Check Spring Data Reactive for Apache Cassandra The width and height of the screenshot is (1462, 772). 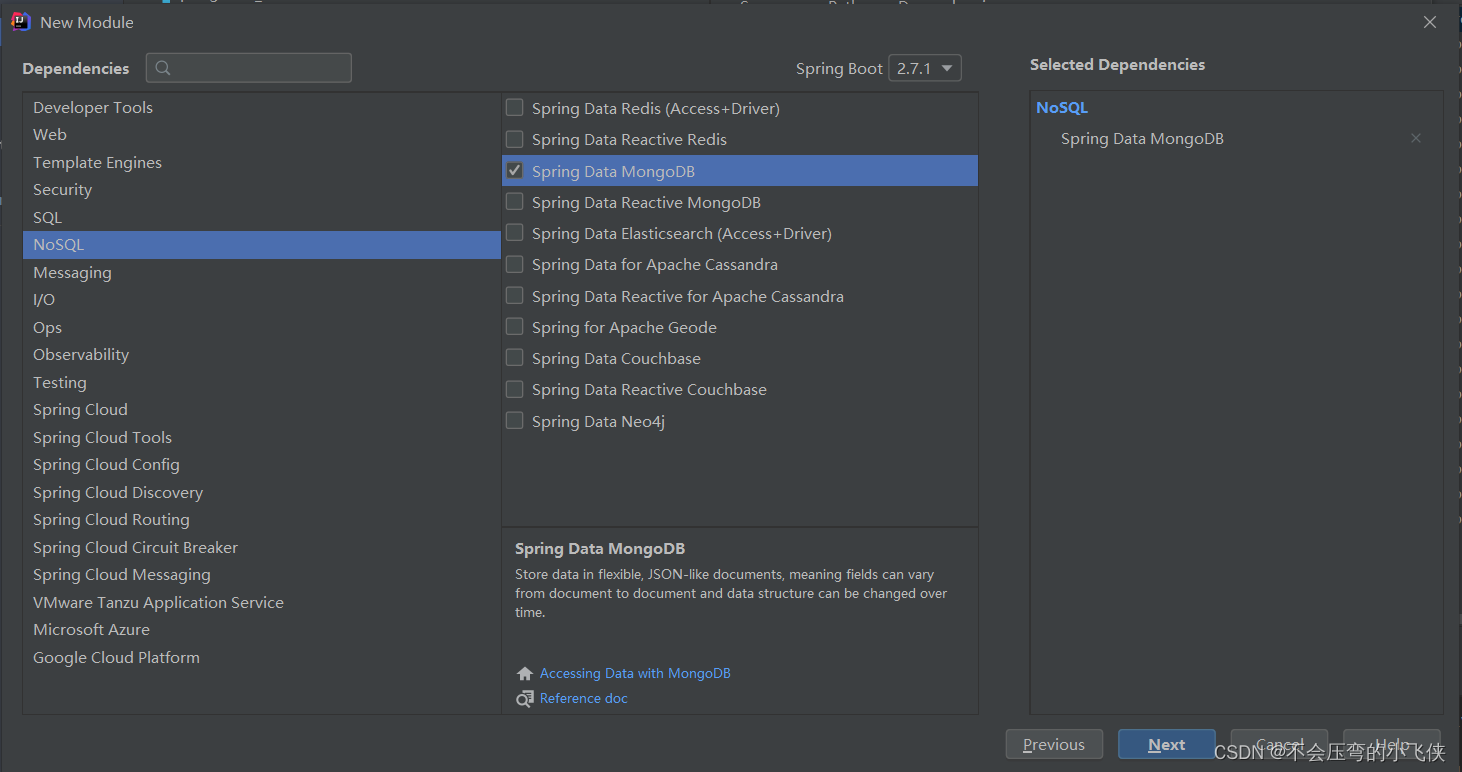click(x=514, y=296)
